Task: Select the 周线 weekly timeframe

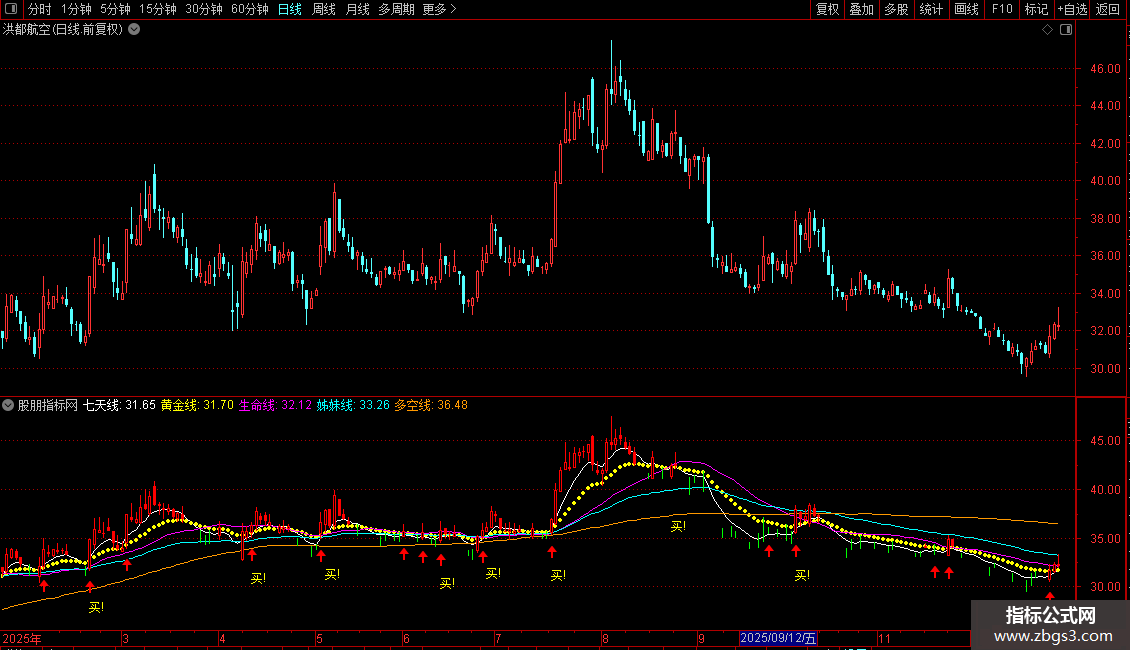Action: tap(324, 9)
